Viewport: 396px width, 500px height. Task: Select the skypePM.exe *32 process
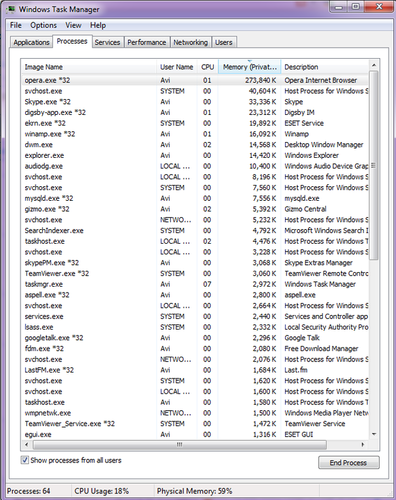pos(195,263)
